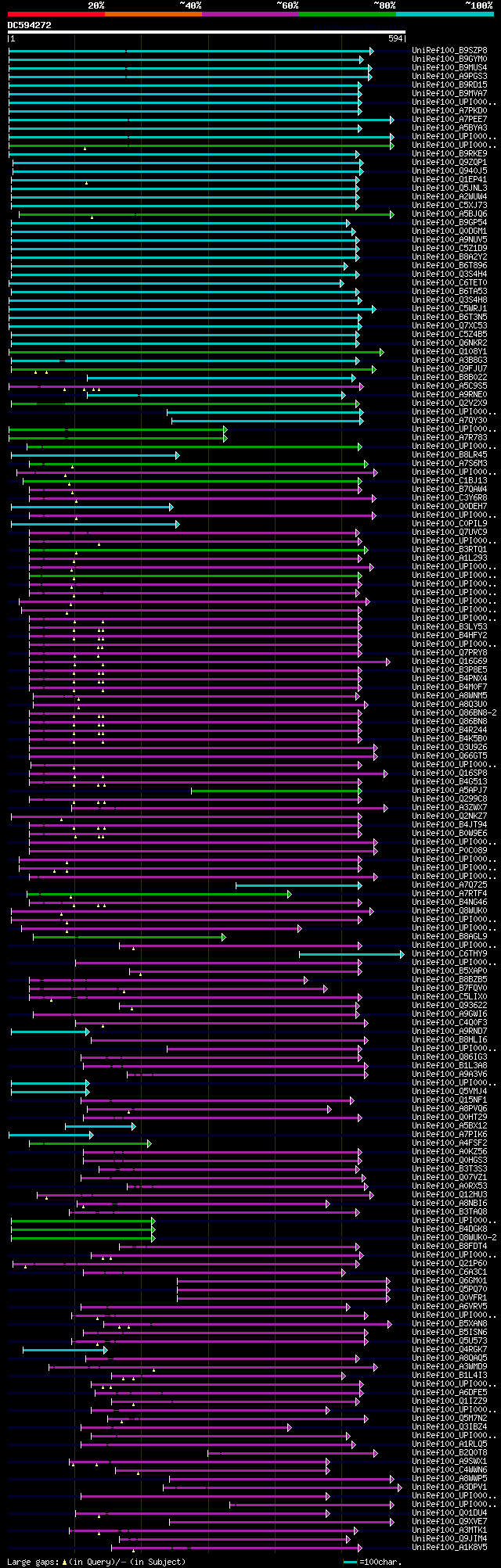501x1568 pixels.
Task: Select the UniRef100_C5WRJ1 label
Action: [x=449, y=309]
